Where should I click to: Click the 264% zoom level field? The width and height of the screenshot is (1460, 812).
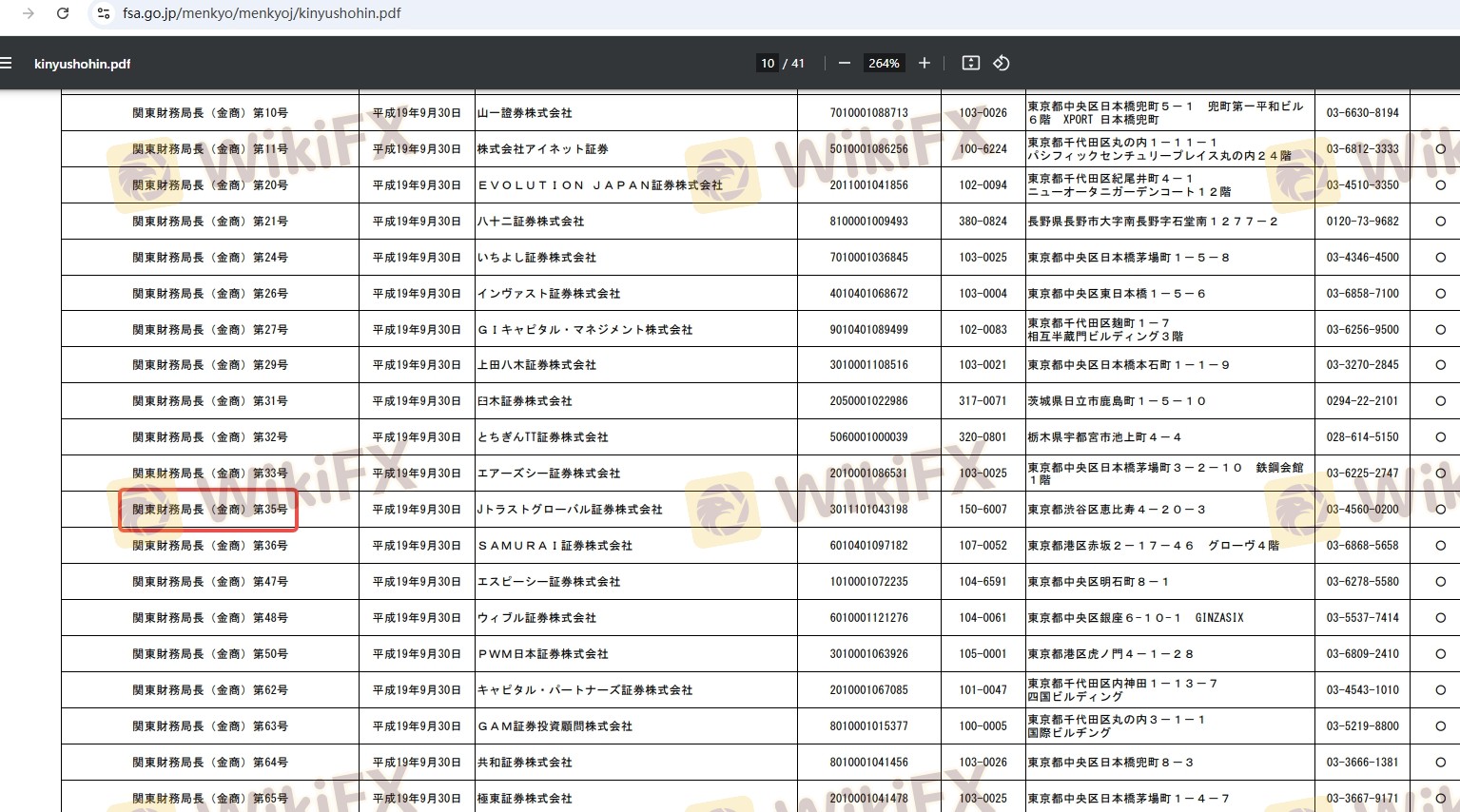point(883,64)
